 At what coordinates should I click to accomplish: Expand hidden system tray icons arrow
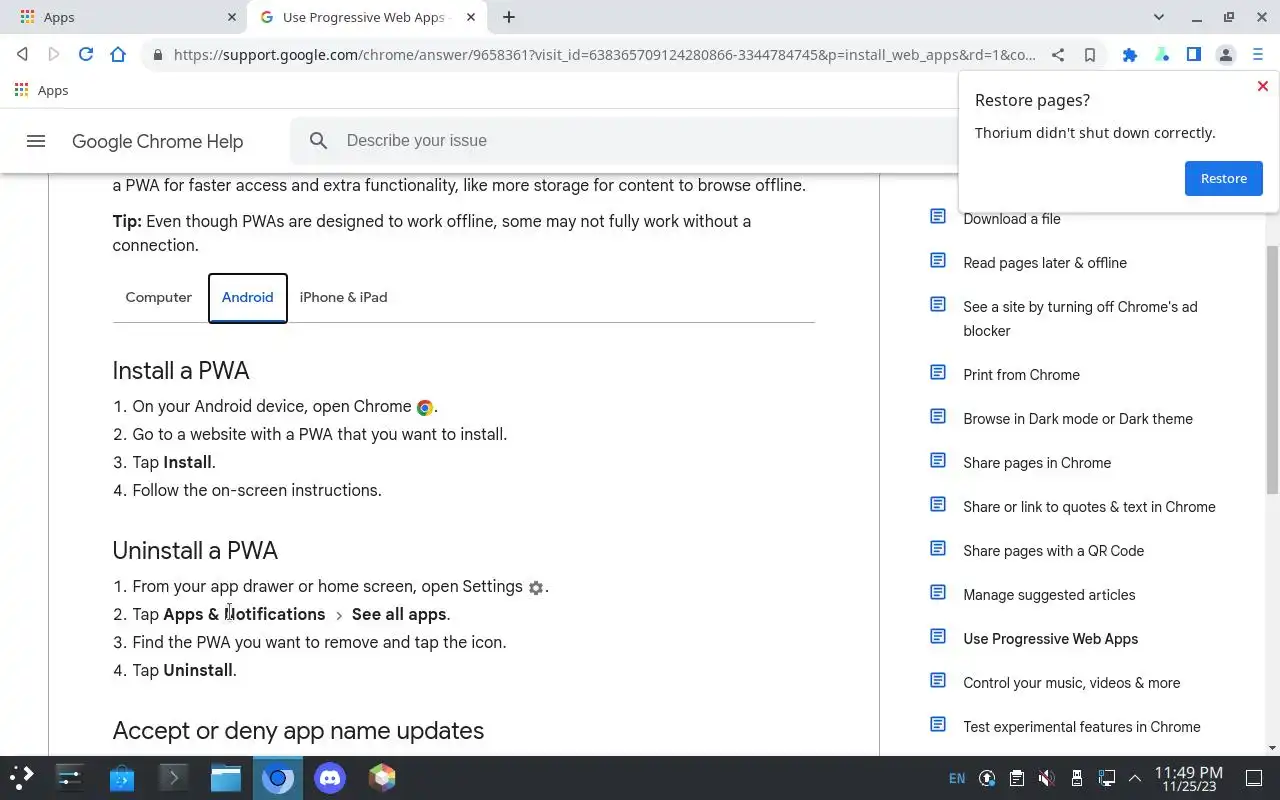[x=1135, y=778]
